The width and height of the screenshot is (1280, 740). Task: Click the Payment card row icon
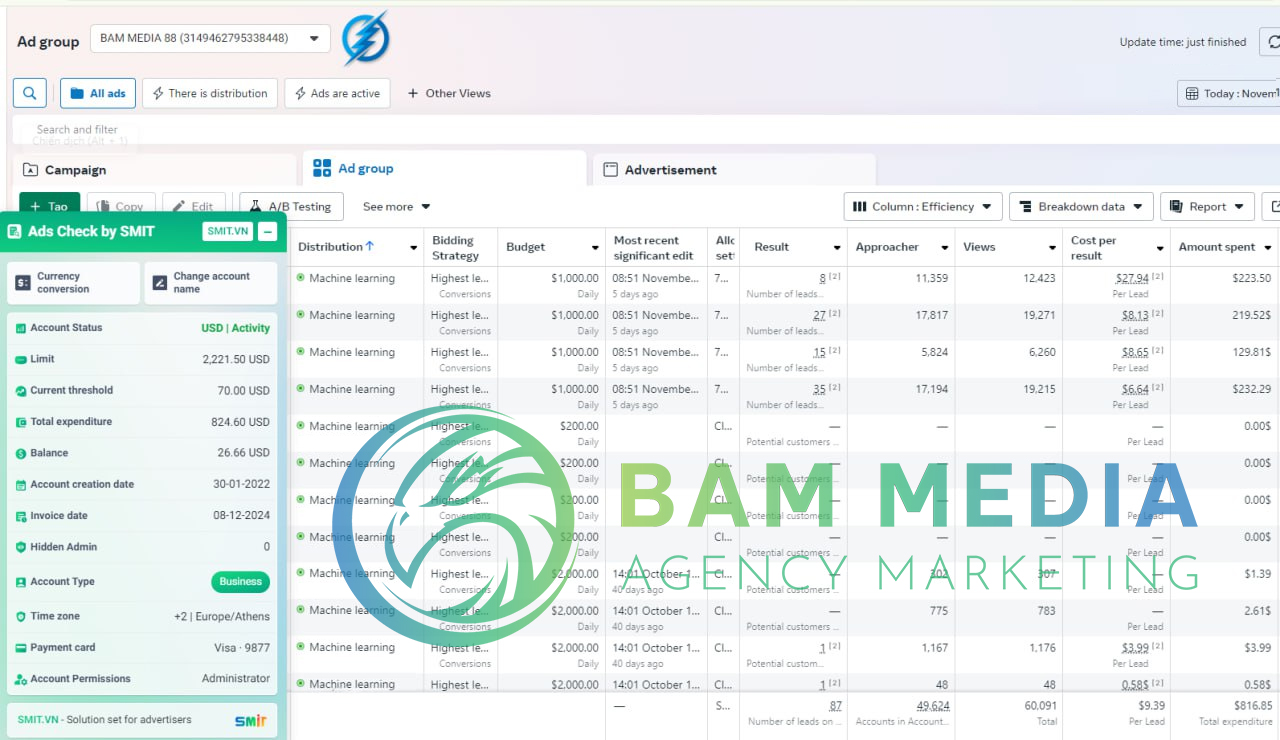(21, 648)
